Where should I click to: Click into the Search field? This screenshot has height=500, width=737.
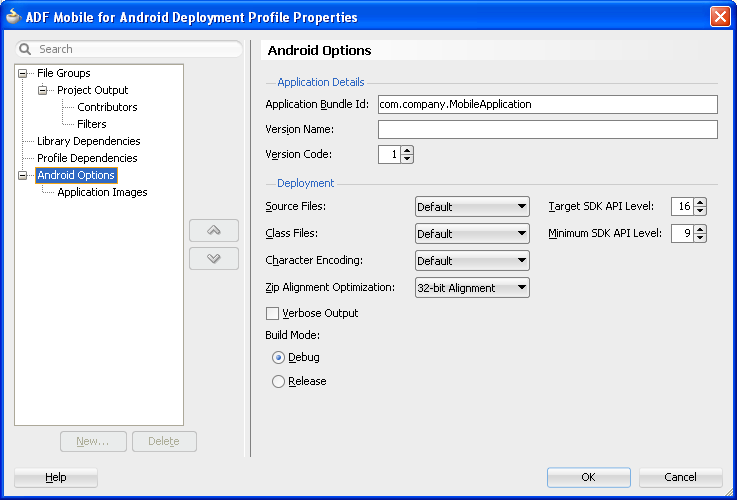pos(129,49)
